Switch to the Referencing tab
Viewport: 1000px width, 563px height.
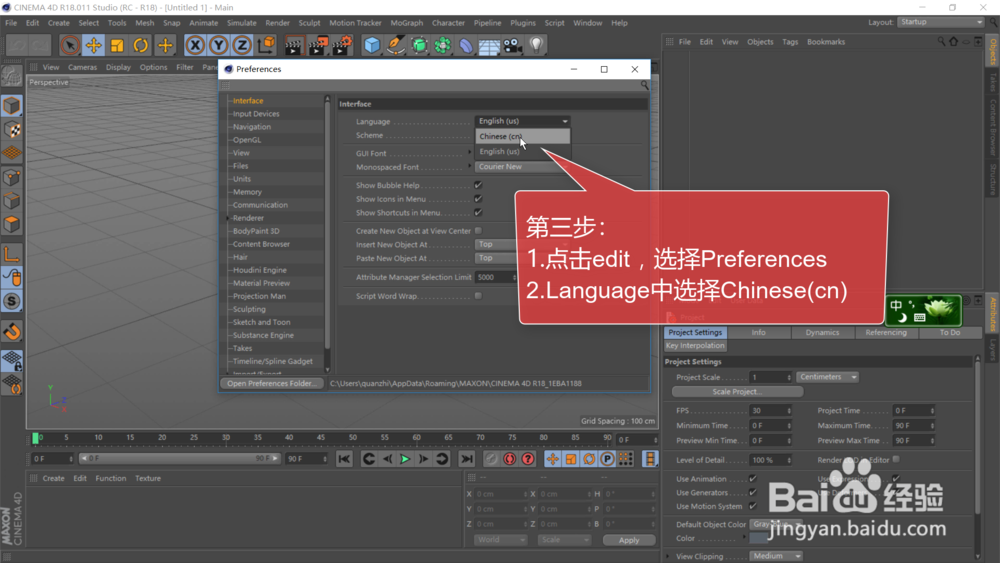[x=886, y=332]
